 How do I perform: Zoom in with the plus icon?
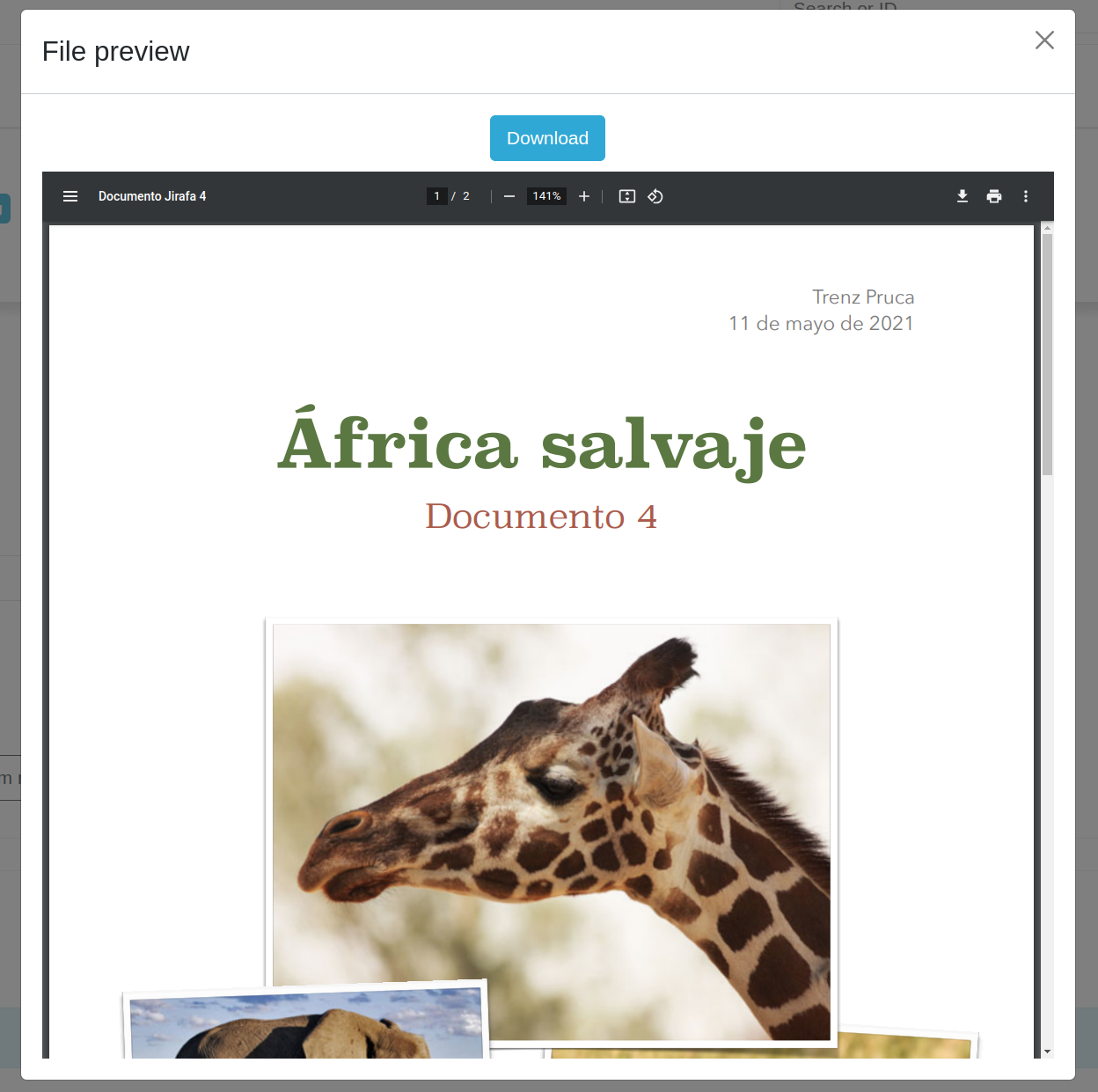(584, 196)
